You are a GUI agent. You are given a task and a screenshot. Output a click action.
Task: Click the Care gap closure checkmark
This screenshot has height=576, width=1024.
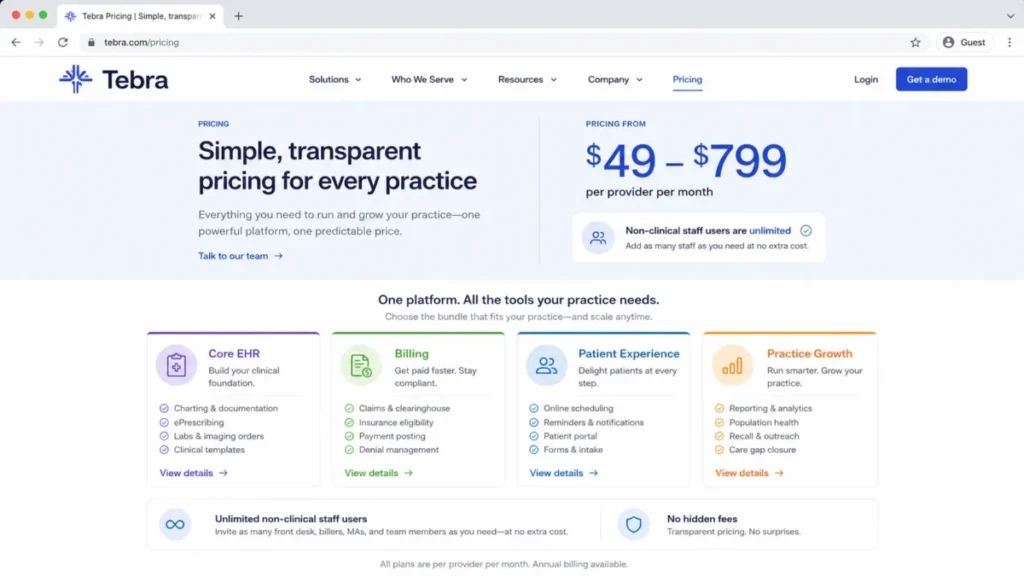719,450
